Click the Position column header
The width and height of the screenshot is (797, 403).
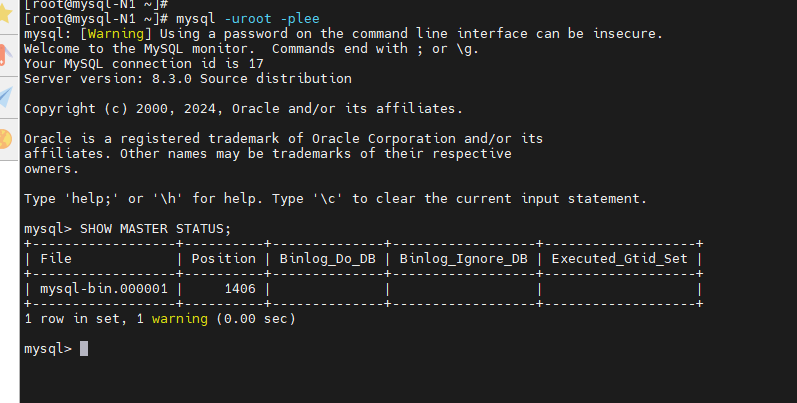pyautogui.click(x=224, y=259)
